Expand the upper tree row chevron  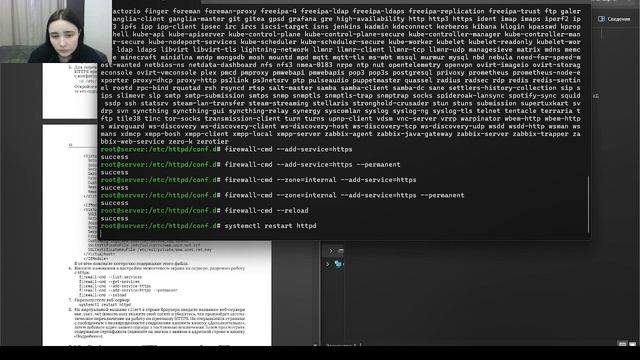point(331,251)
